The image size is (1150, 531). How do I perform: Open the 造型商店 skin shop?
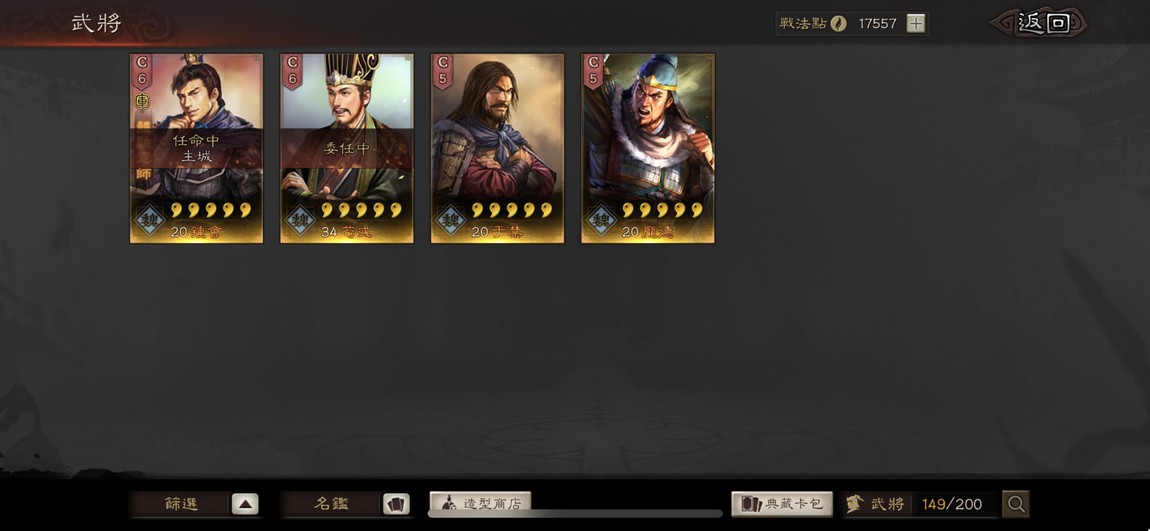[x=480, y=503]
